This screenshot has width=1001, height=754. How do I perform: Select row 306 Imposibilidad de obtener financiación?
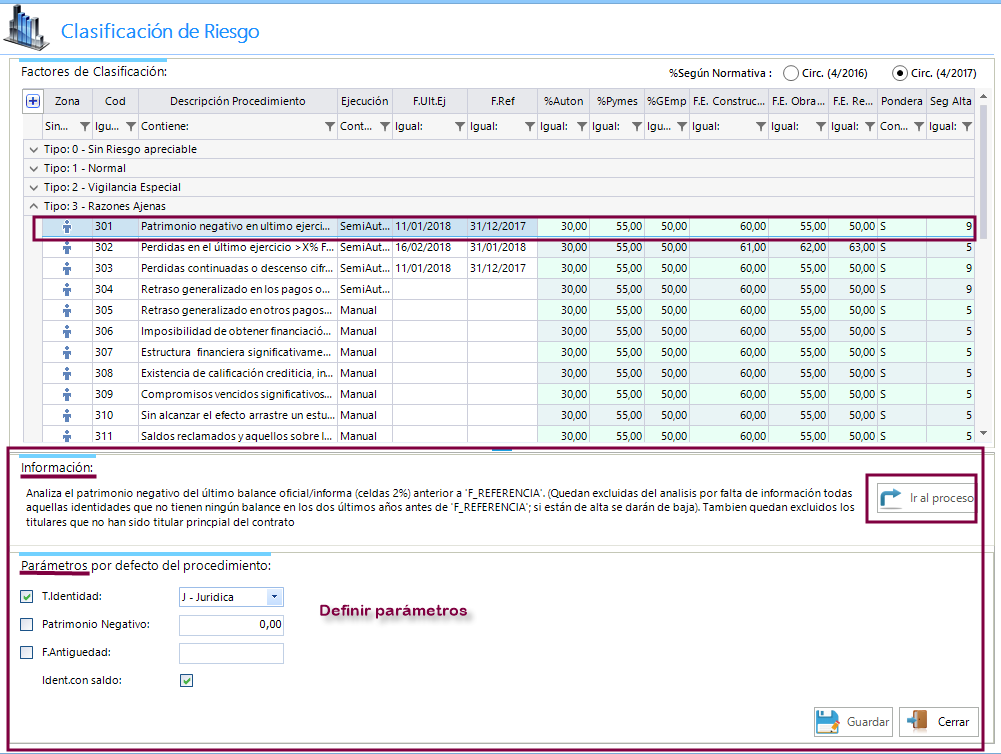tap(508, 332)
